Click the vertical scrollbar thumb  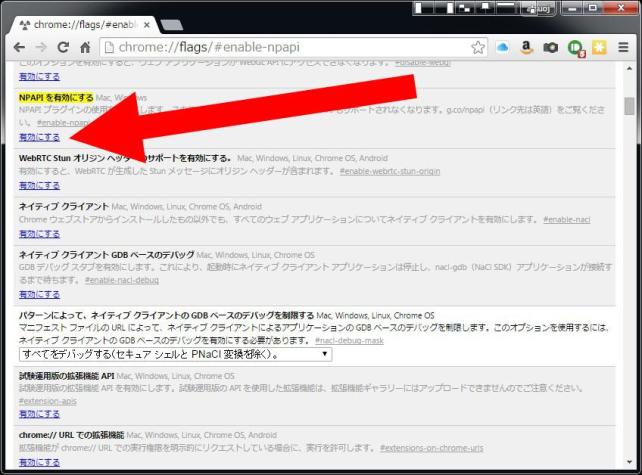click(x=629, y=106)
